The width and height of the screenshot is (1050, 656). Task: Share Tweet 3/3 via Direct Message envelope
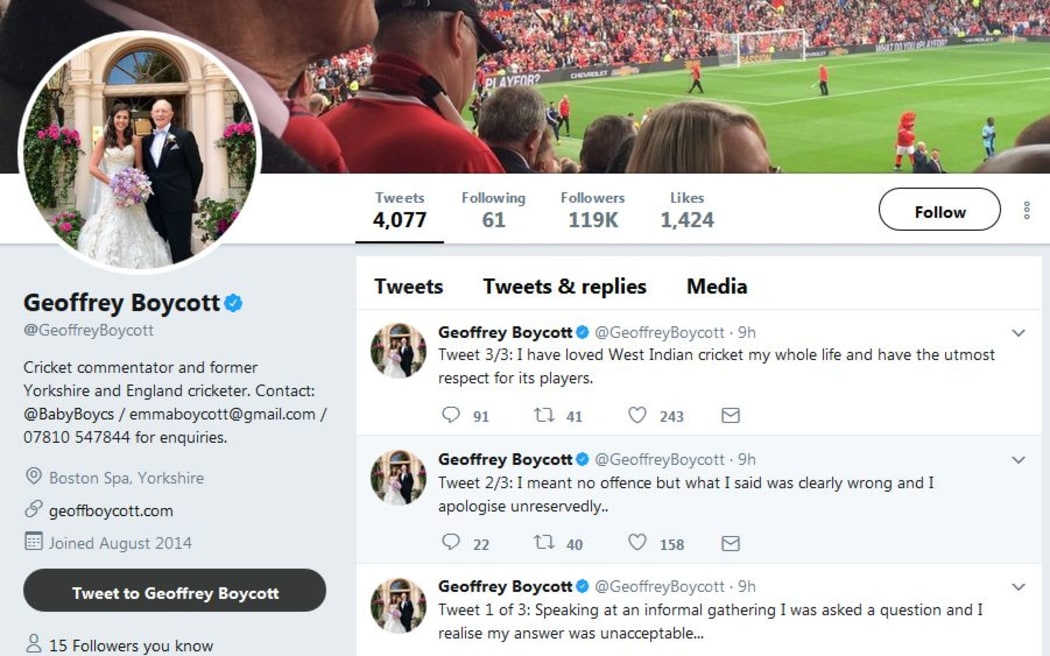(730, 415)
